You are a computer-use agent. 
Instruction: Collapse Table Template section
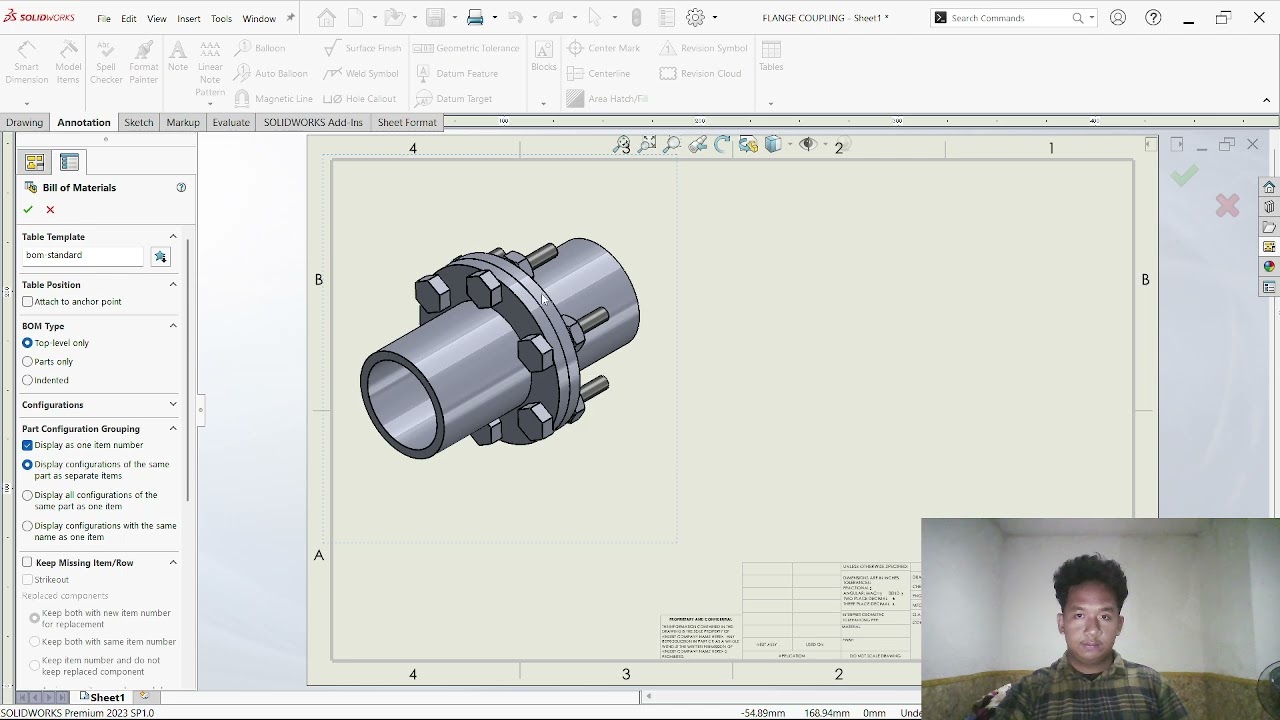pos(173,237)
